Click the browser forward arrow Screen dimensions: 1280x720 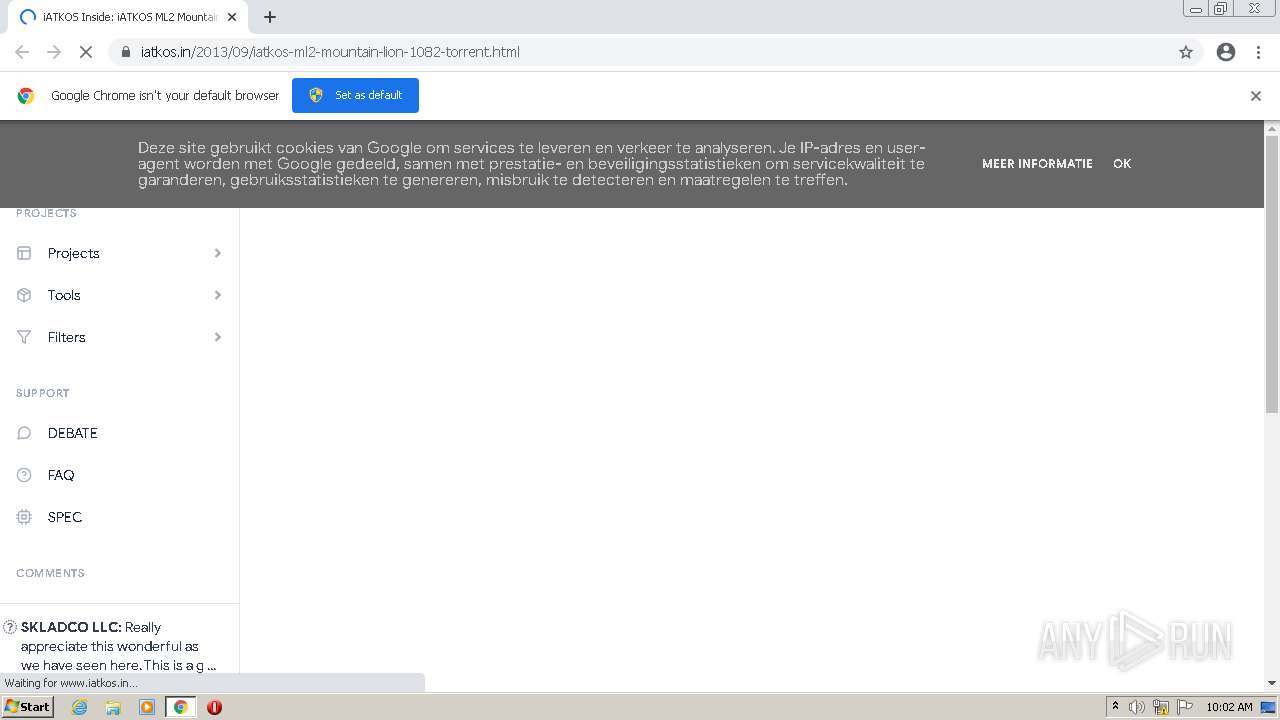point(54,52)
